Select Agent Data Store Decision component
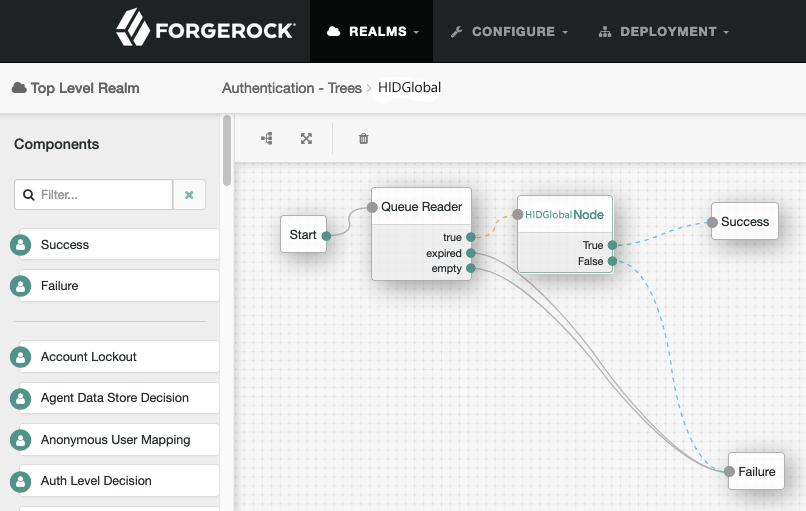The width and height of the screenshot is (806, 511). (x=119, y=398)
